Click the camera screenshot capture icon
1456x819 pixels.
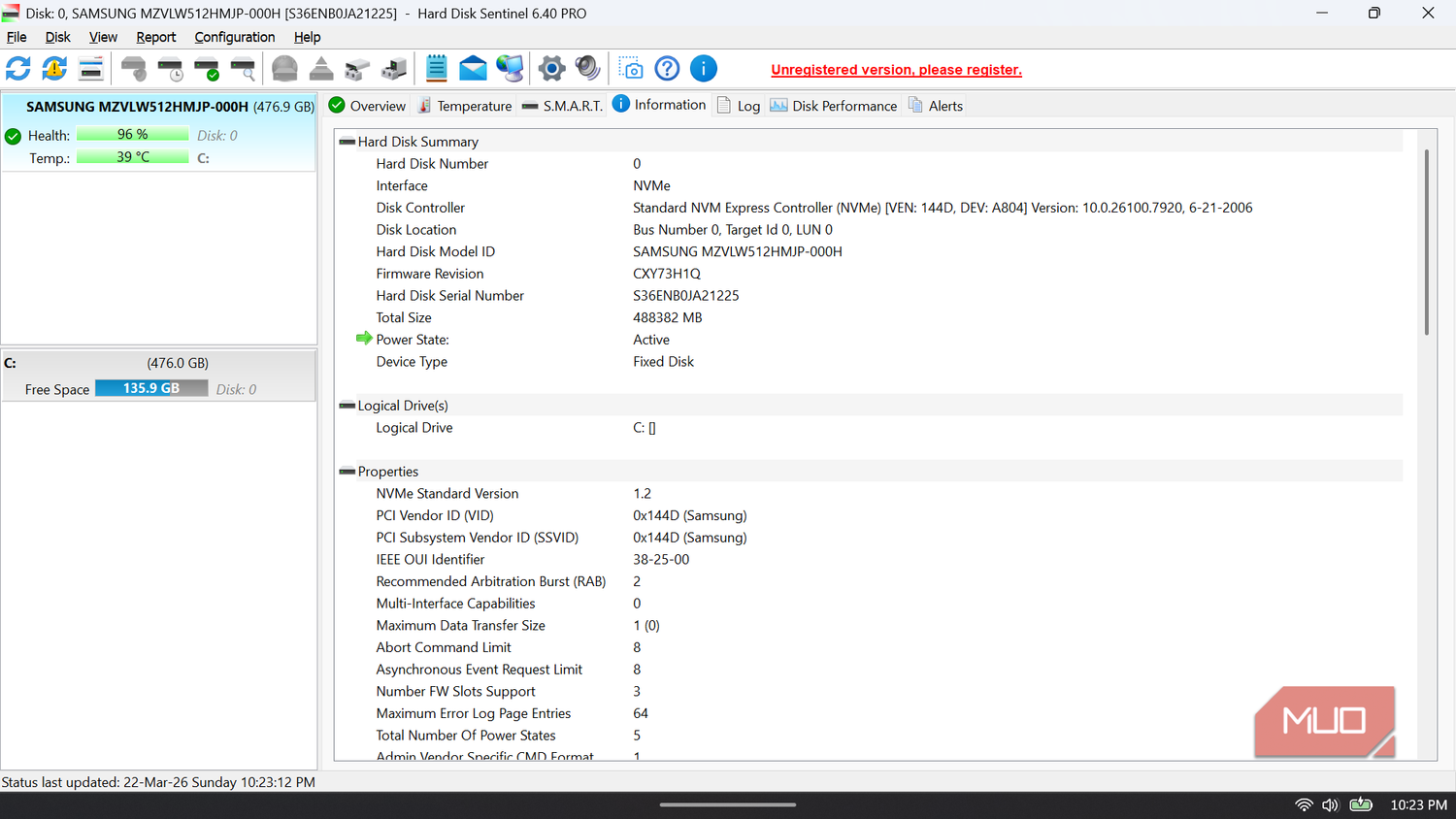coord(631,69)
